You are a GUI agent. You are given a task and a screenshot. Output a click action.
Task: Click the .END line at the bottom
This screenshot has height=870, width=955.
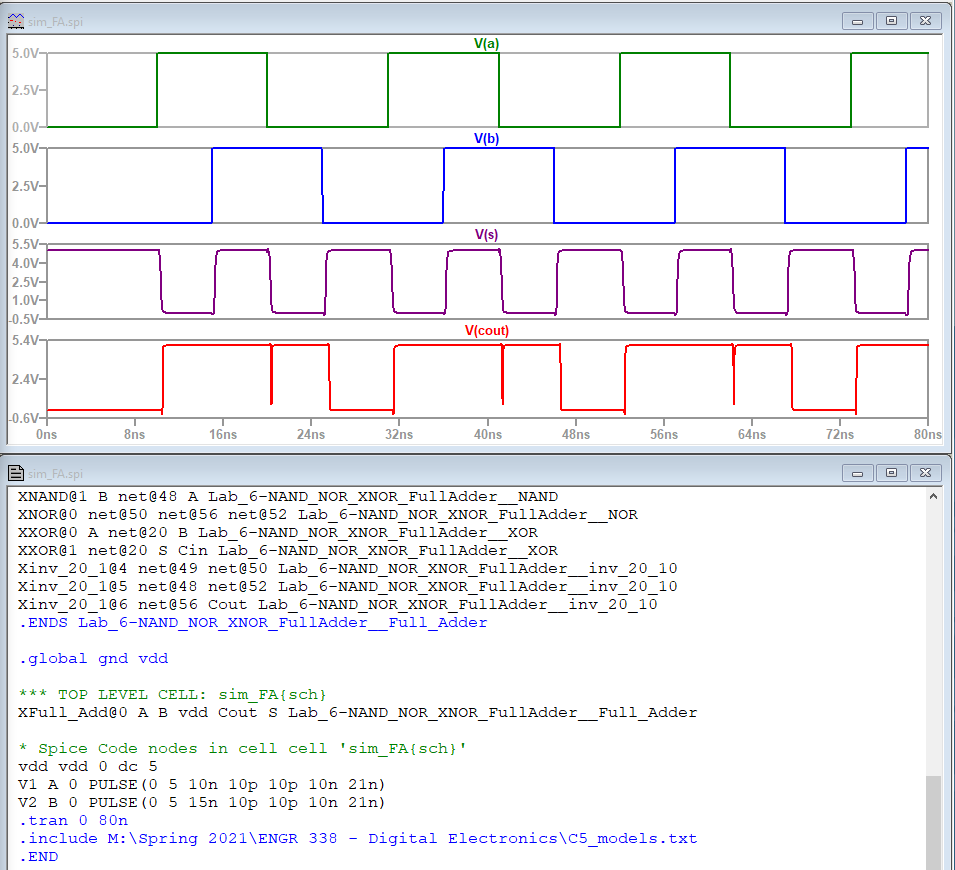click(38, 857)
